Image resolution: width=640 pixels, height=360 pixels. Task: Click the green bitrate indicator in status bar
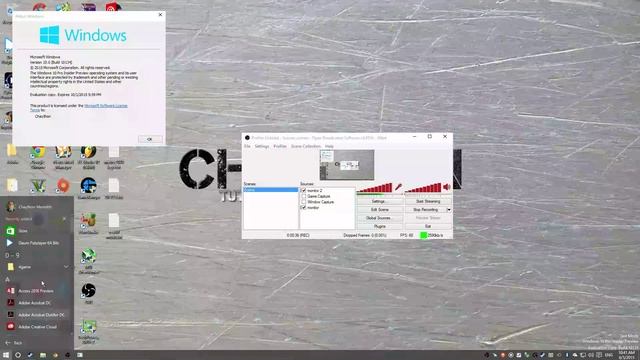[424, 236]
